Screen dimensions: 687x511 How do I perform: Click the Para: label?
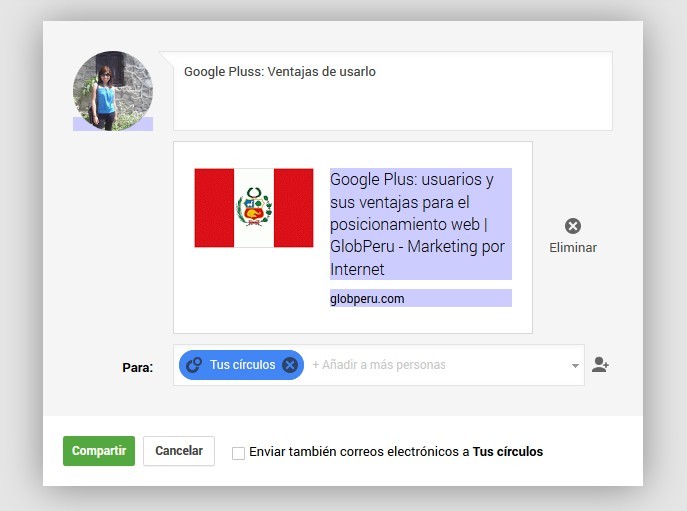138,367
